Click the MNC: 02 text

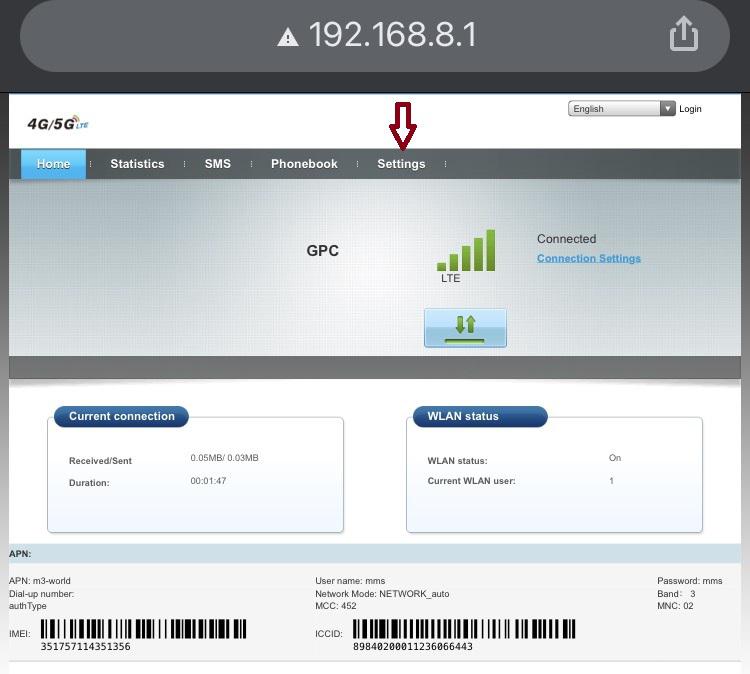[x=675, y=606]
